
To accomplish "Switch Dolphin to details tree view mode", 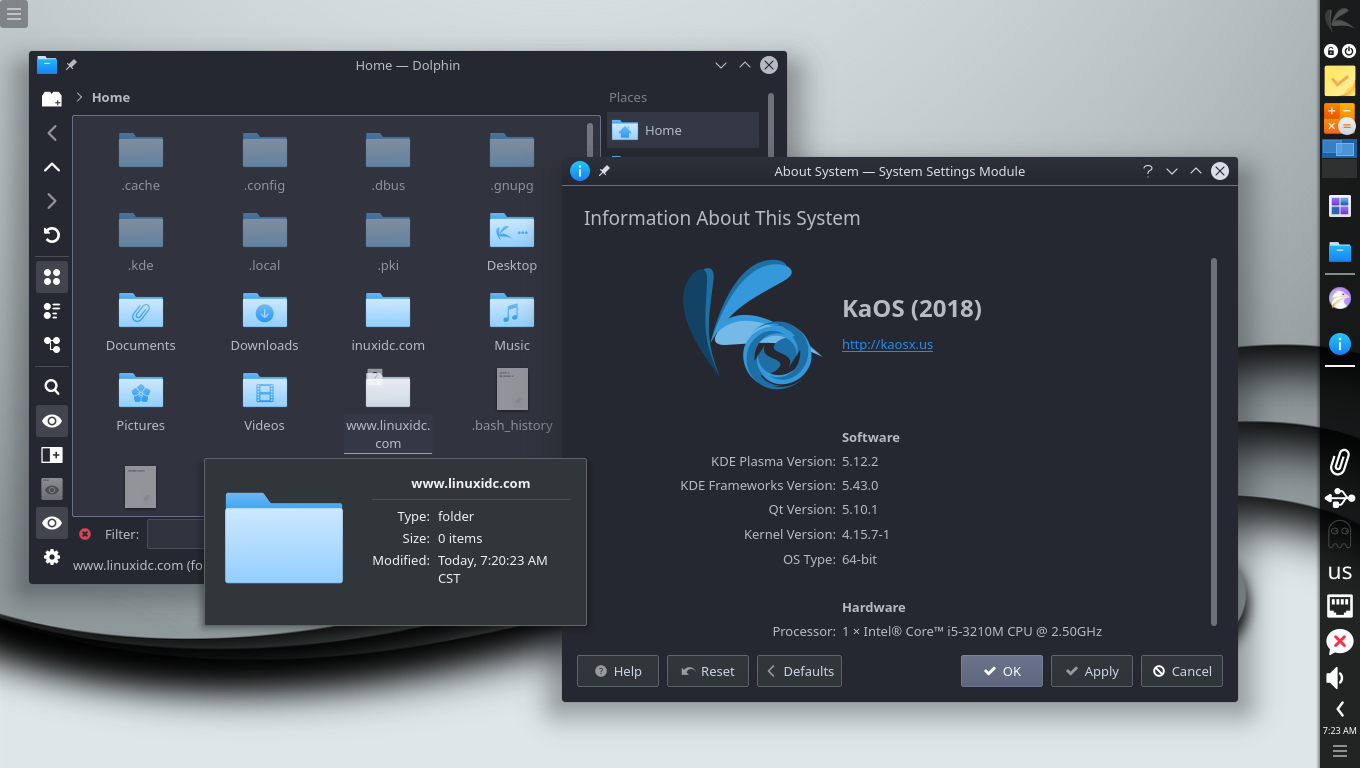I will (x=52, y=345).
